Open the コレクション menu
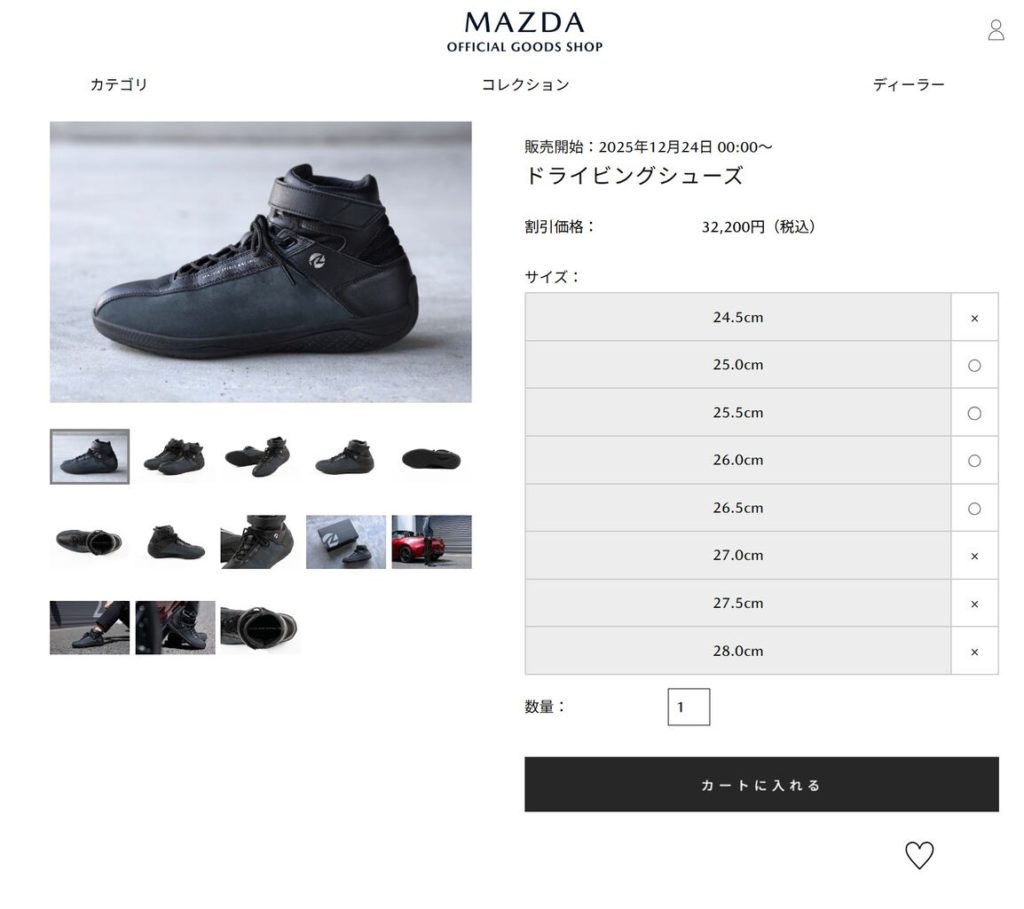Viewport: 1024px width, 909px height. pyautogui.click(x=525, y=84)
